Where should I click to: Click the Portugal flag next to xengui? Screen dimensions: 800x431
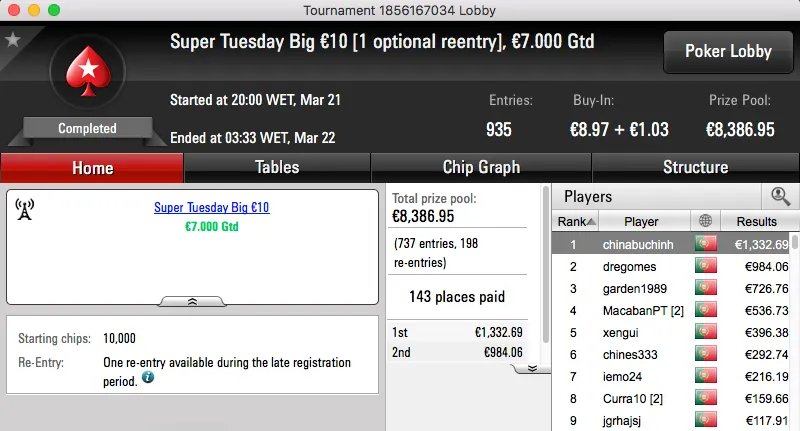(x=708, y=332)
